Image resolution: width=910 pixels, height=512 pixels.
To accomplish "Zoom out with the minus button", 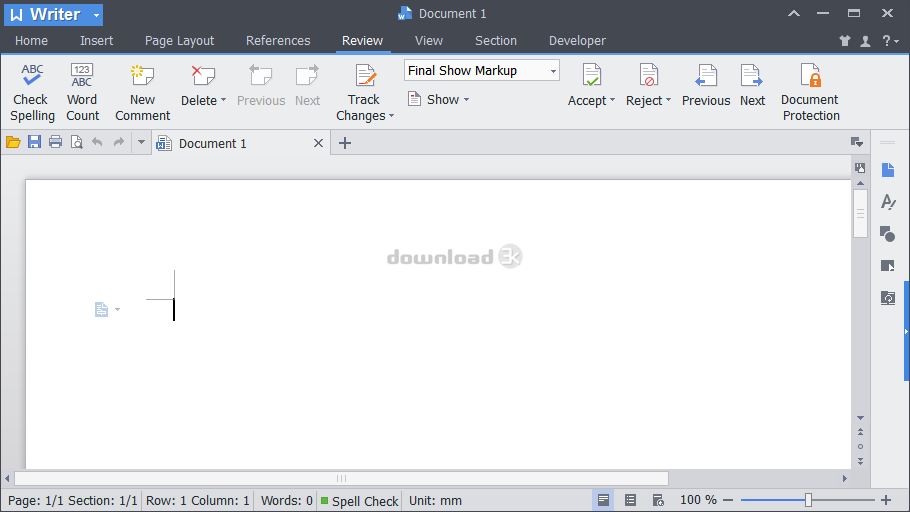I will pyautogui.click(x=728, y=500).
